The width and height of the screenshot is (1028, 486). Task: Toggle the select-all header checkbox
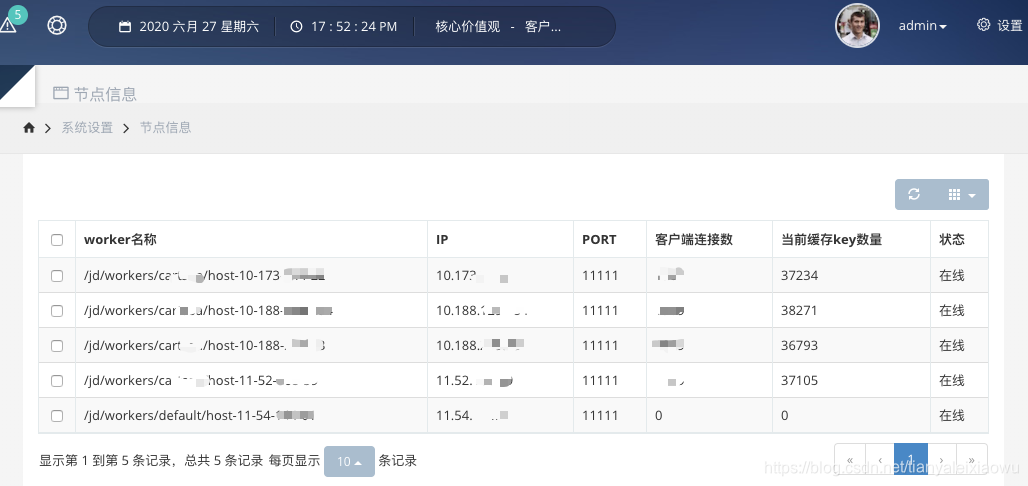pyautogui.click(x=57, y=240)
